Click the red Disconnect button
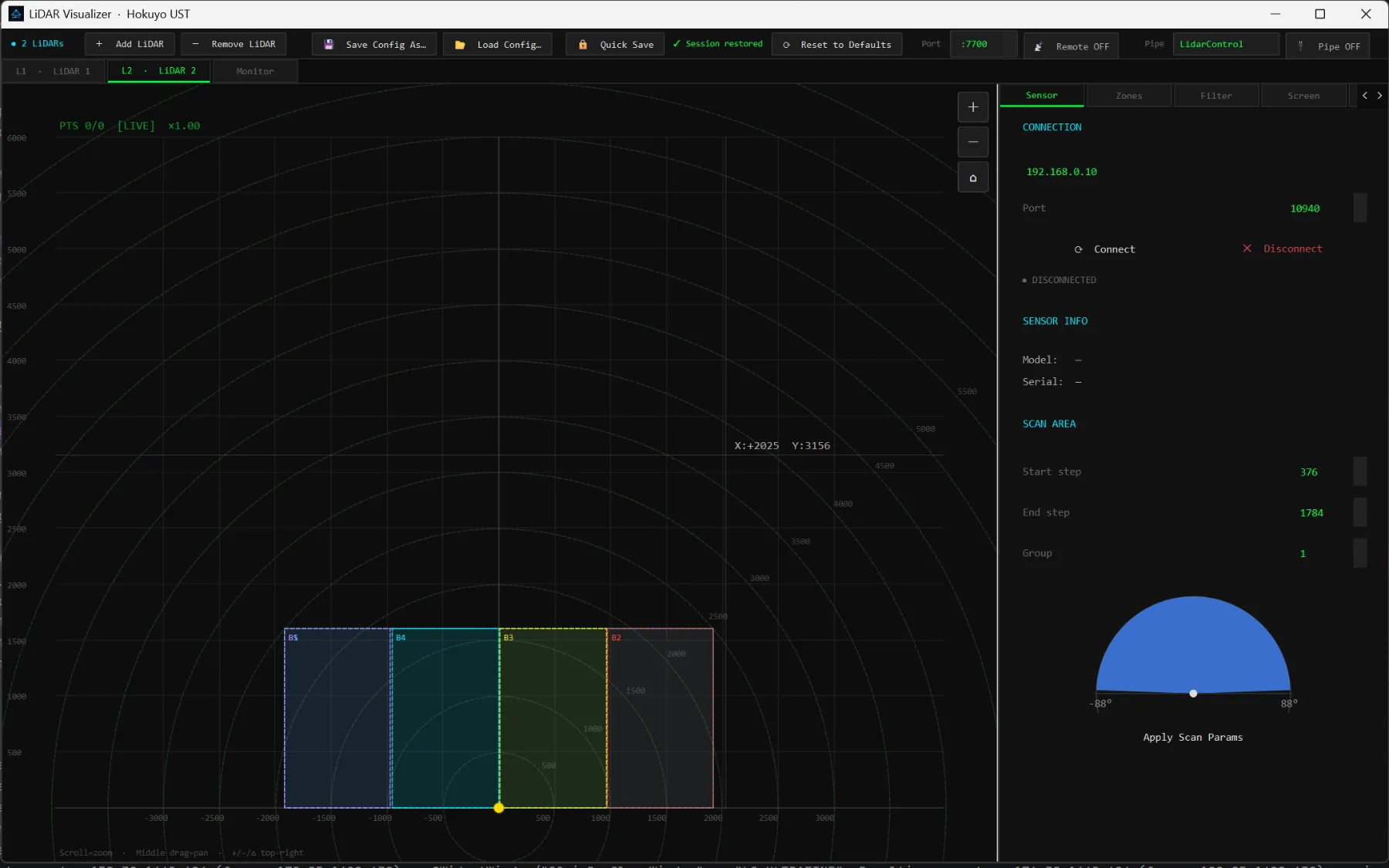The height and width of the screenshot is (868, 1389). (1282, 248)
